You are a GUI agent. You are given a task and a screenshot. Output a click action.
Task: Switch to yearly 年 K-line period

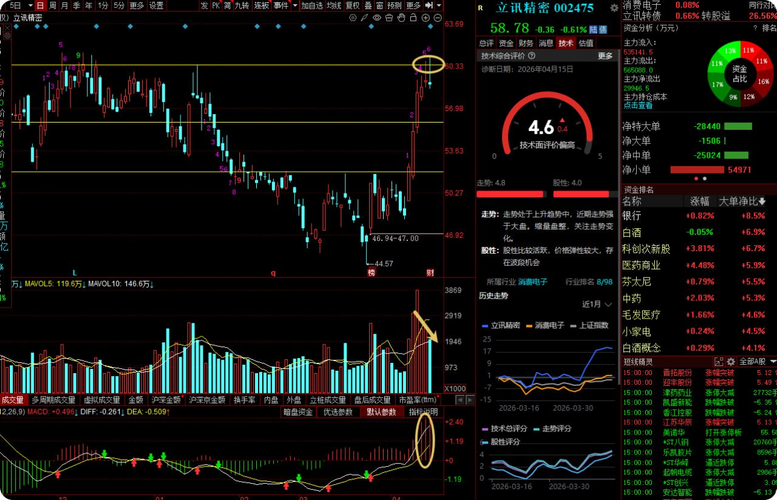[89, 5]
